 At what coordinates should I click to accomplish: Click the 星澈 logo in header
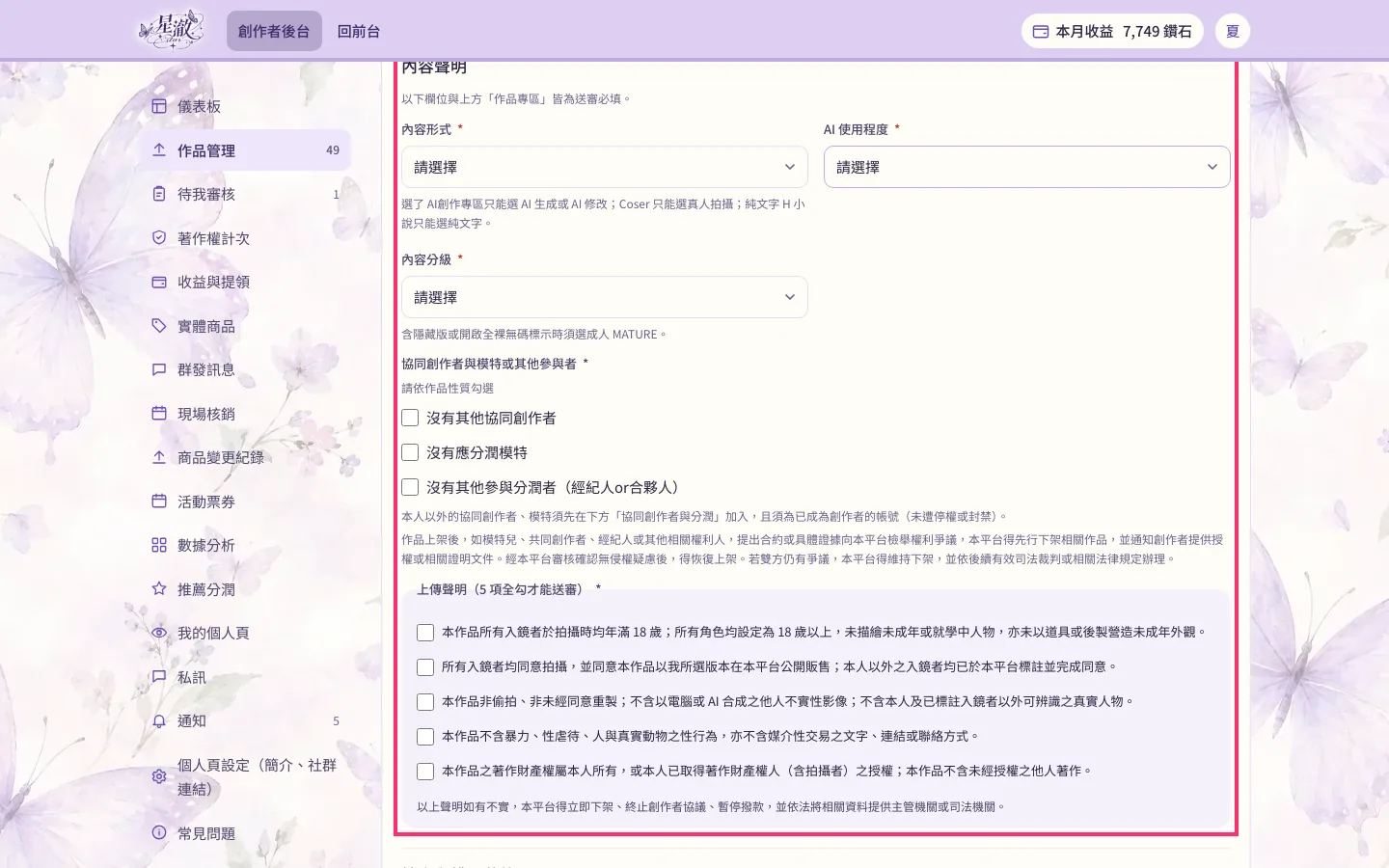(171, 30)
